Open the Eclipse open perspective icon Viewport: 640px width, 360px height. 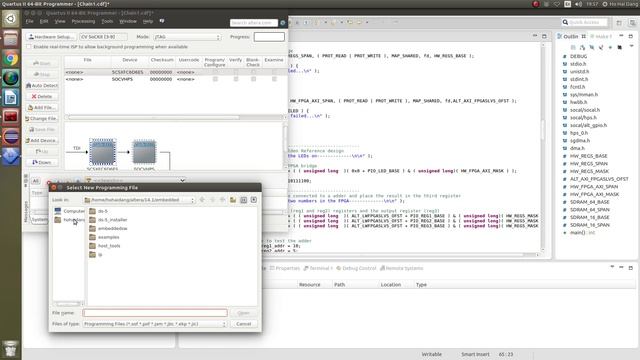coord(619,22)
